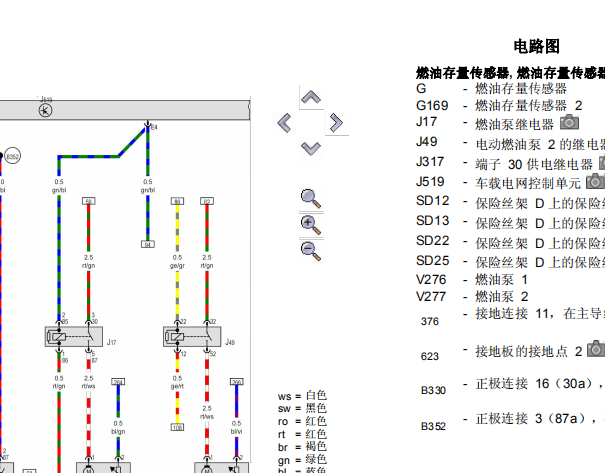The height and width of the screenshot is (473, 605).
Task: Select the SD12 保险丝架 legend row
Action: 510,202
